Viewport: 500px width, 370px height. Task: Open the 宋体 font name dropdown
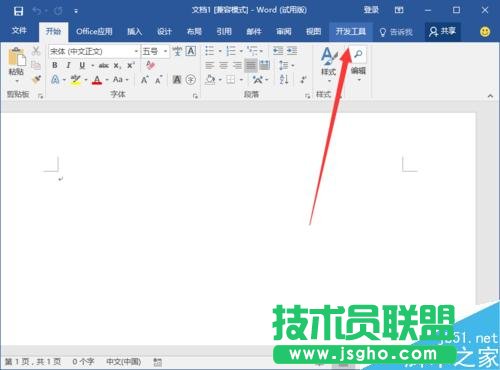pyautogui.click(x=136, y=51)
